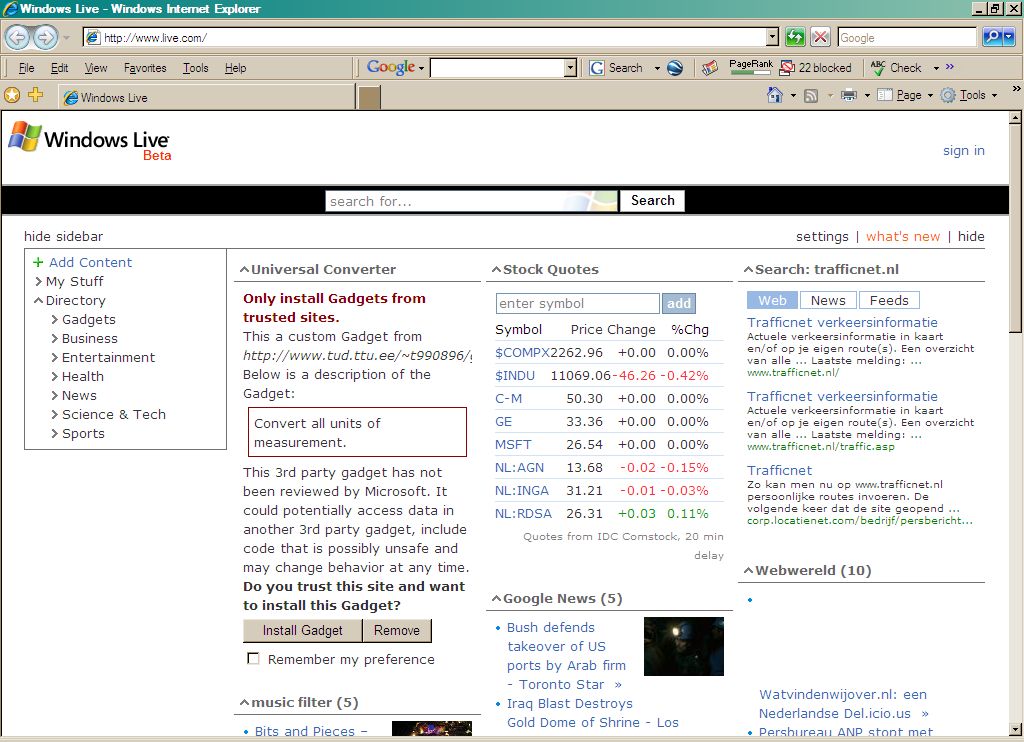Screen dimensions: 1024x742
Task: Click the enter symbol stock input field
Action: tap(577, 303)
